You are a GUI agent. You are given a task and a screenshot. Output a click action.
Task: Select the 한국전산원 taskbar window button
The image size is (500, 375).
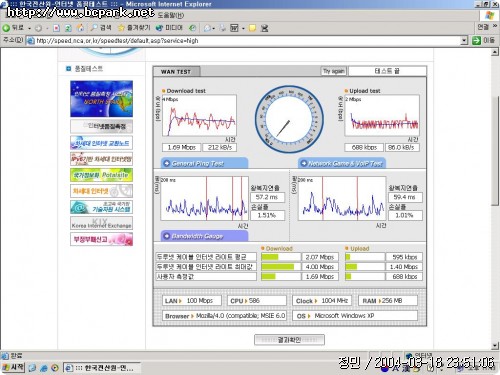point(102,368)
